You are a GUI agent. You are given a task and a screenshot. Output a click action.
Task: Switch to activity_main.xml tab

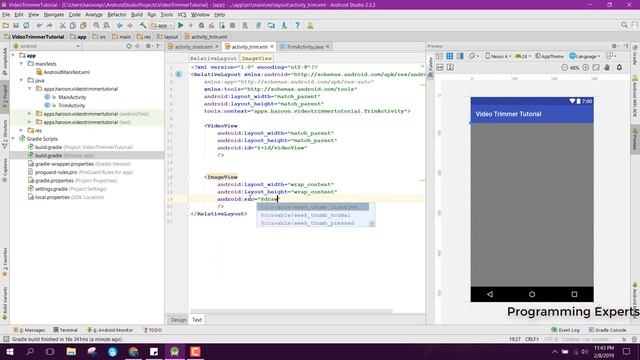point(193,47)
